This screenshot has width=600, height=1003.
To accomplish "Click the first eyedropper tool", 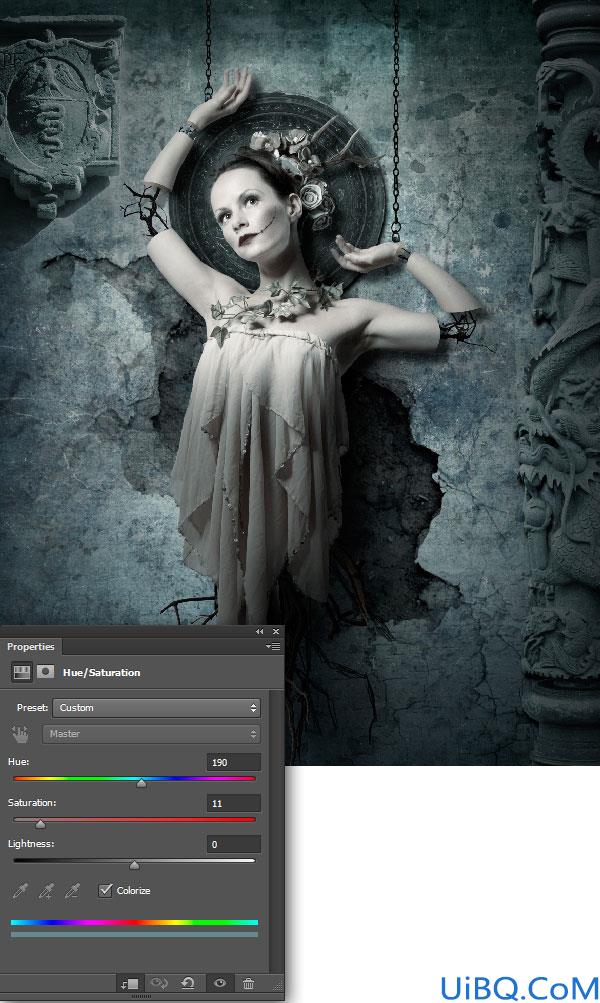I will tap(20, 890).
